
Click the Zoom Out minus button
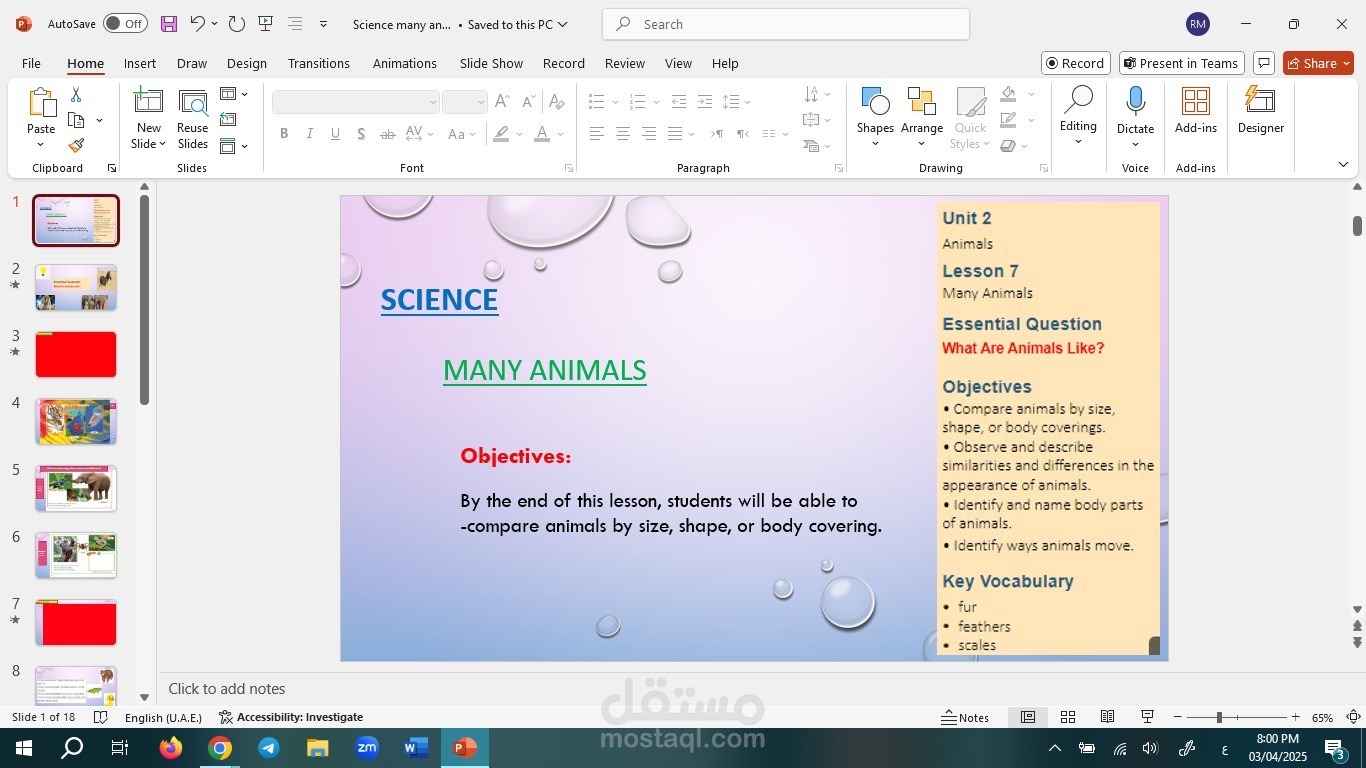(1178, 717)
